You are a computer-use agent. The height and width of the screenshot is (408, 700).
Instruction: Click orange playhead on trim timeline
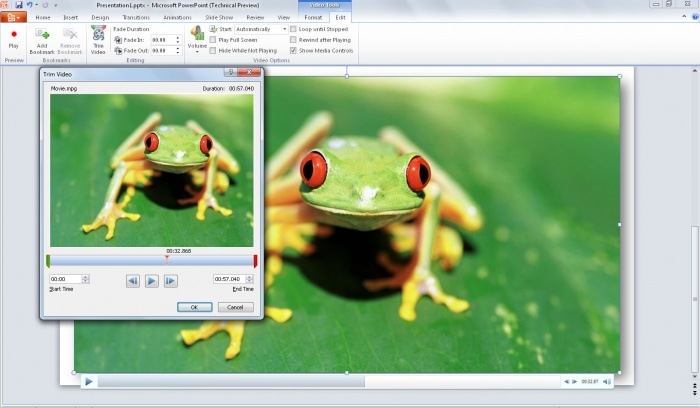click(x=167, y=259)
